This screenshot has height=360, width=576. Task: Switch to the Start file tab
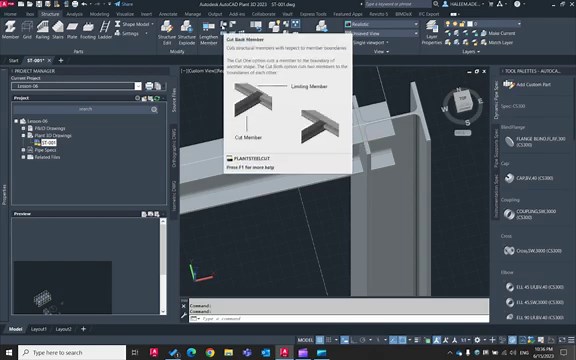[x=13, y=60]
